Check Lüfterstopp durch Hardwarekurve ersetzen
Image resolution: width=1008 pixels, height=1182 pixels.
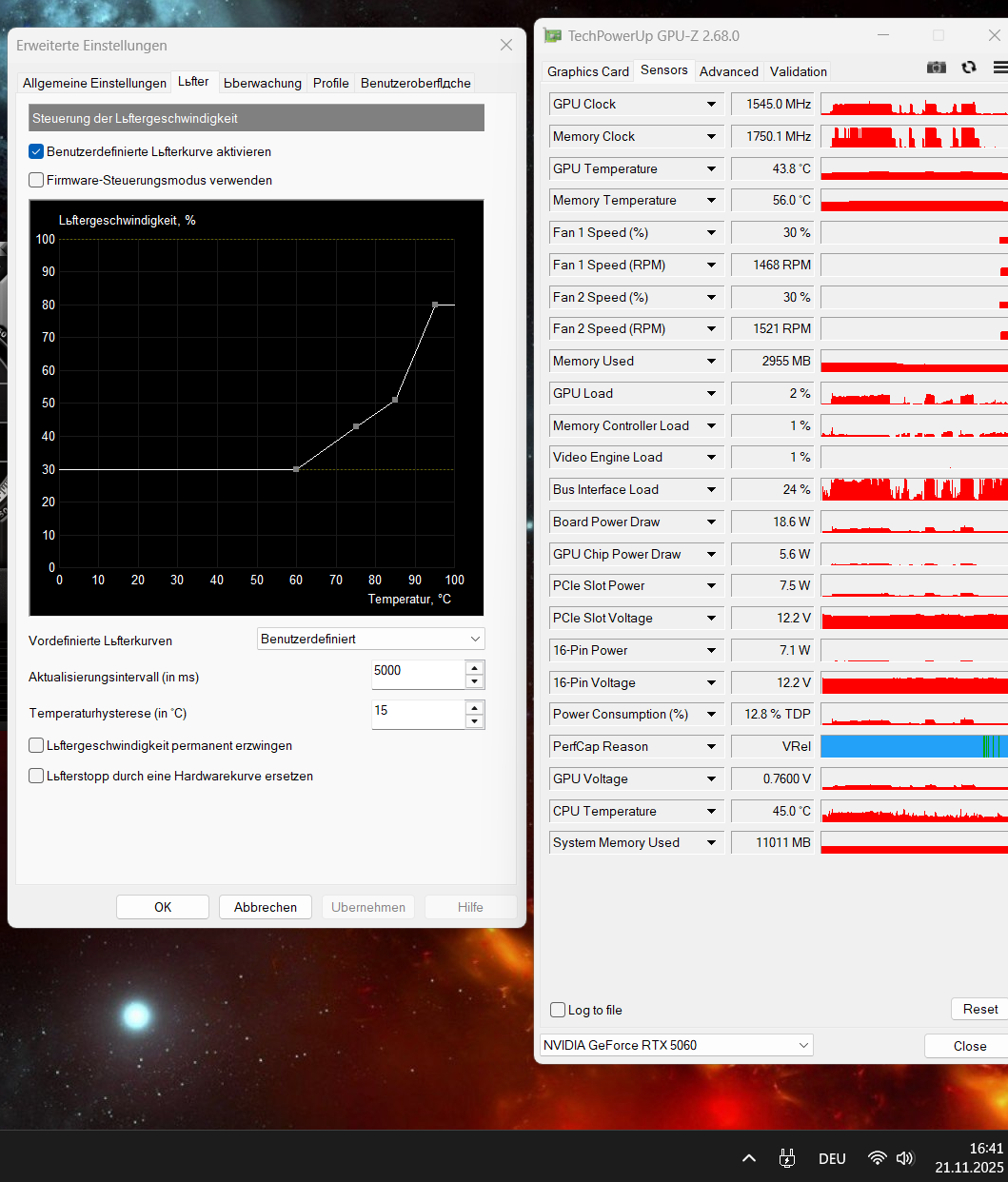(x=36, y=776)
